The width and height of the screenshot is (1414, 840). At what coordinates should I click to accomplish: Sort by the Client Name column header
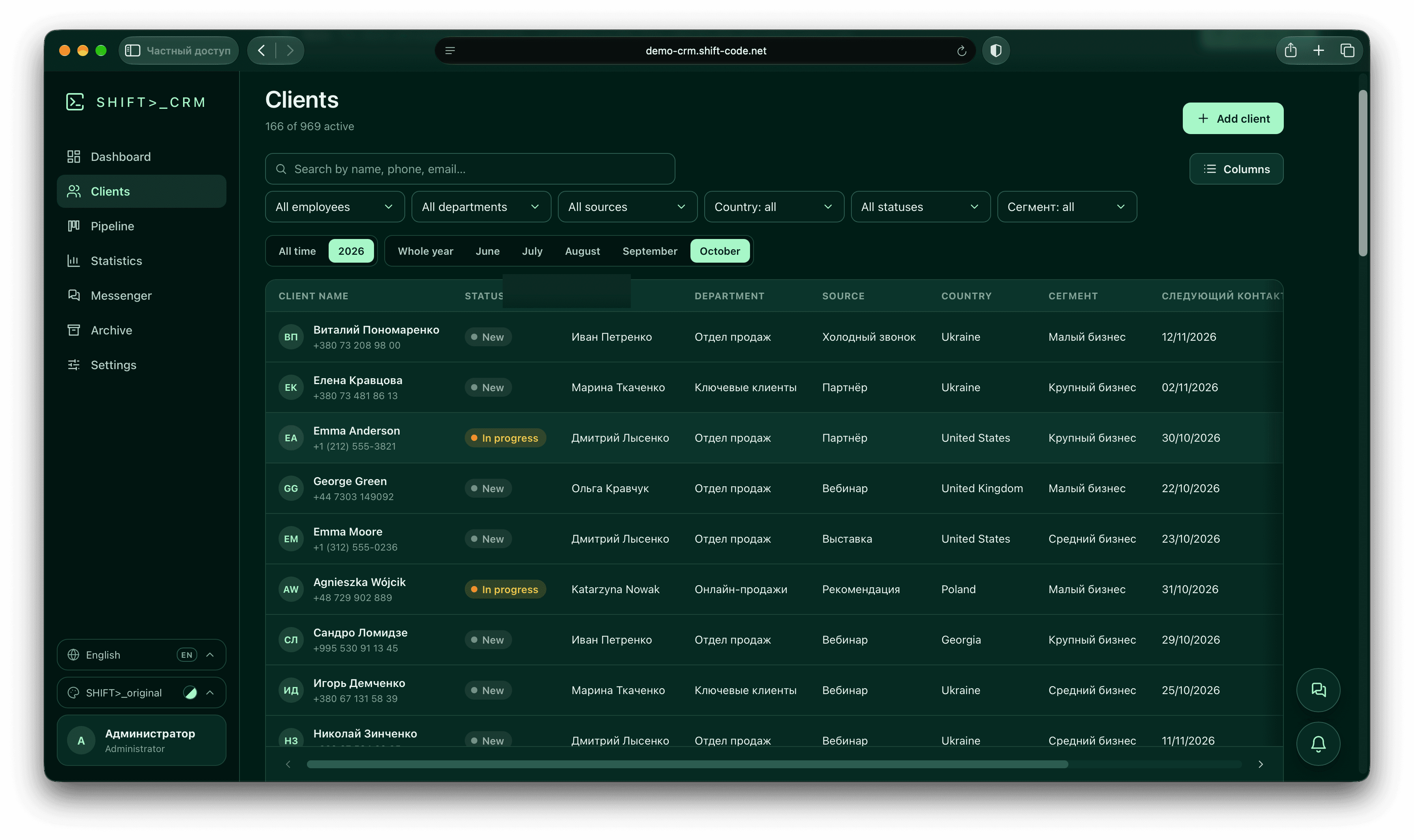click(x=313, y=296)
